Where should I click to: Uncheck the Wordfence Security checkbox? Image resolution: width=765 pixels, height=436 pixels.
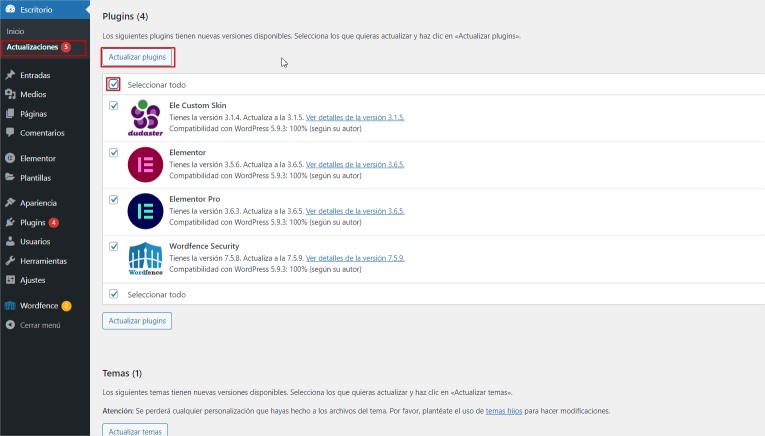[114, 246]
